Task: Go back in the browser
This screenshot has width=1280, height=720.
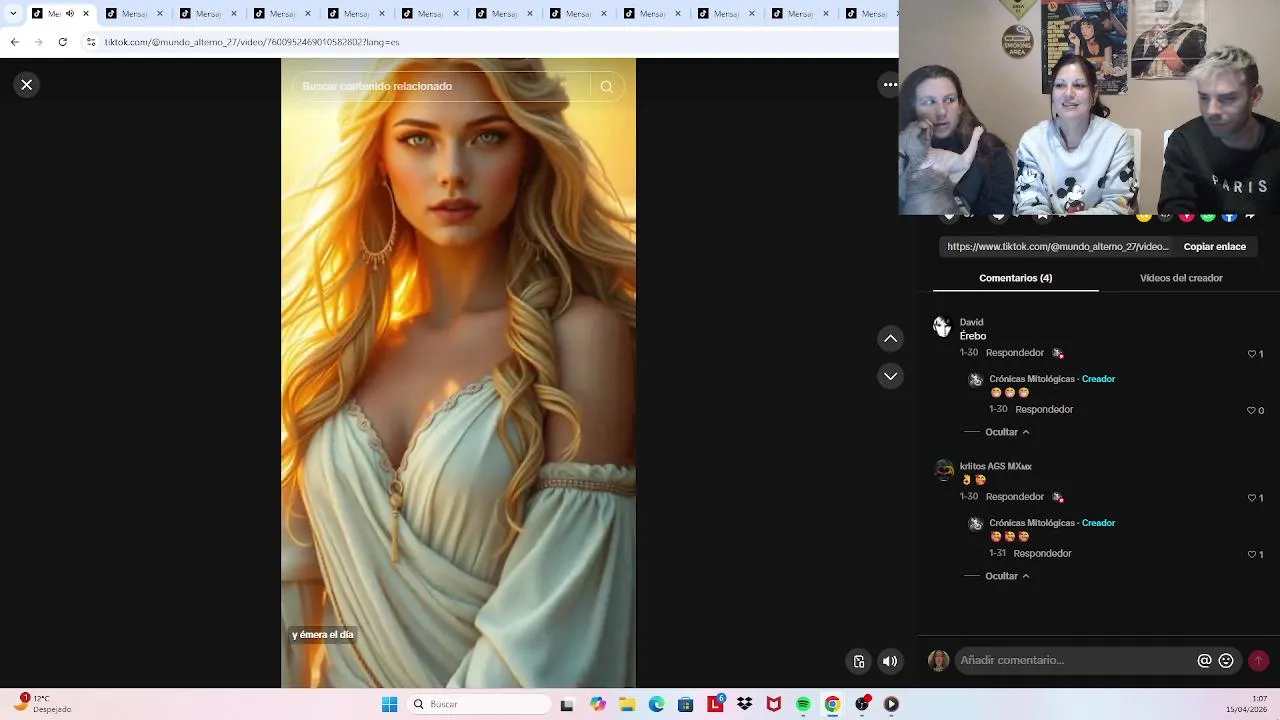Action: (x=14, y=42)
